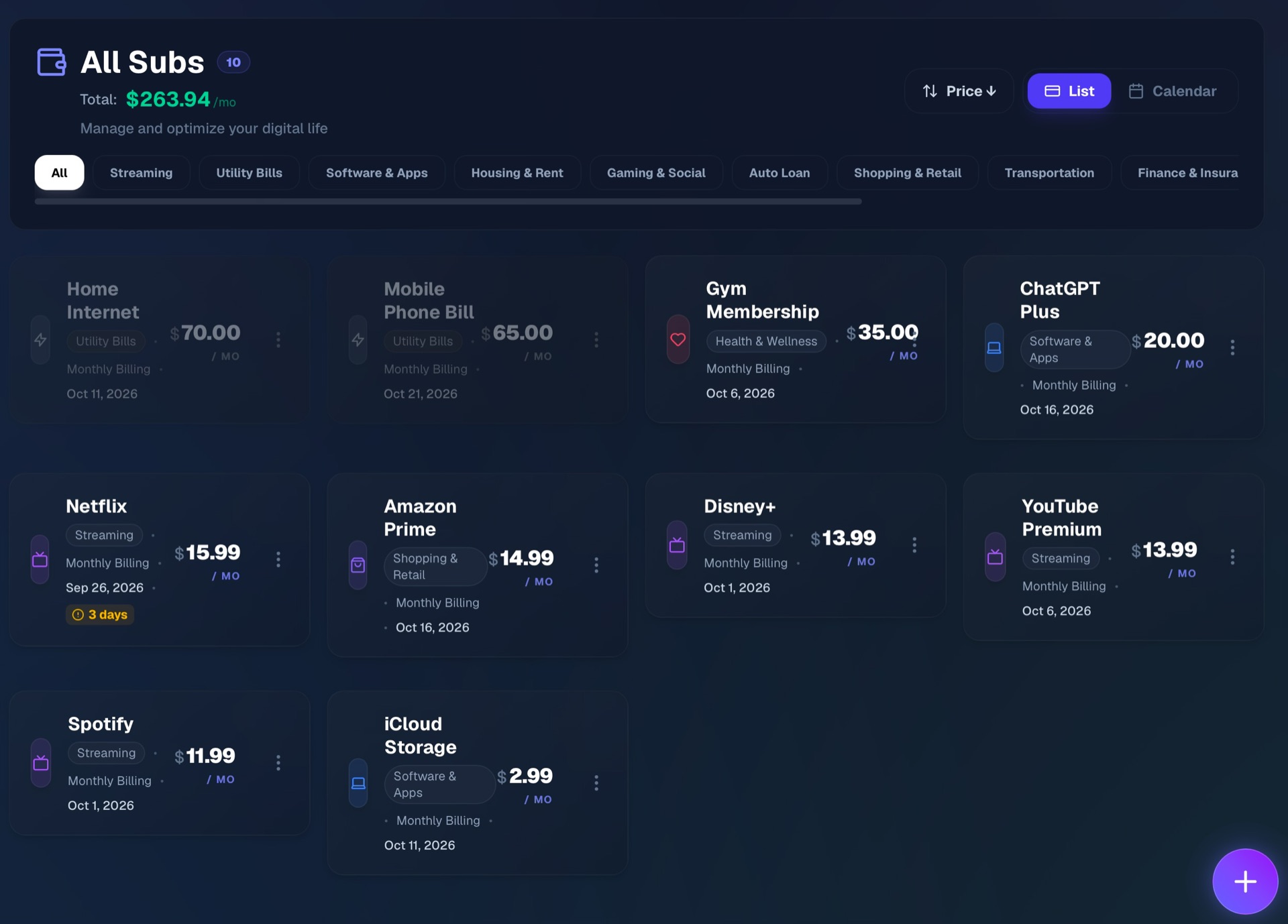Screen dimensions: 1288x924
Task: Open the Disney+ card's three-dot menu
Action: pyautogui.click(x=914, y=545)
